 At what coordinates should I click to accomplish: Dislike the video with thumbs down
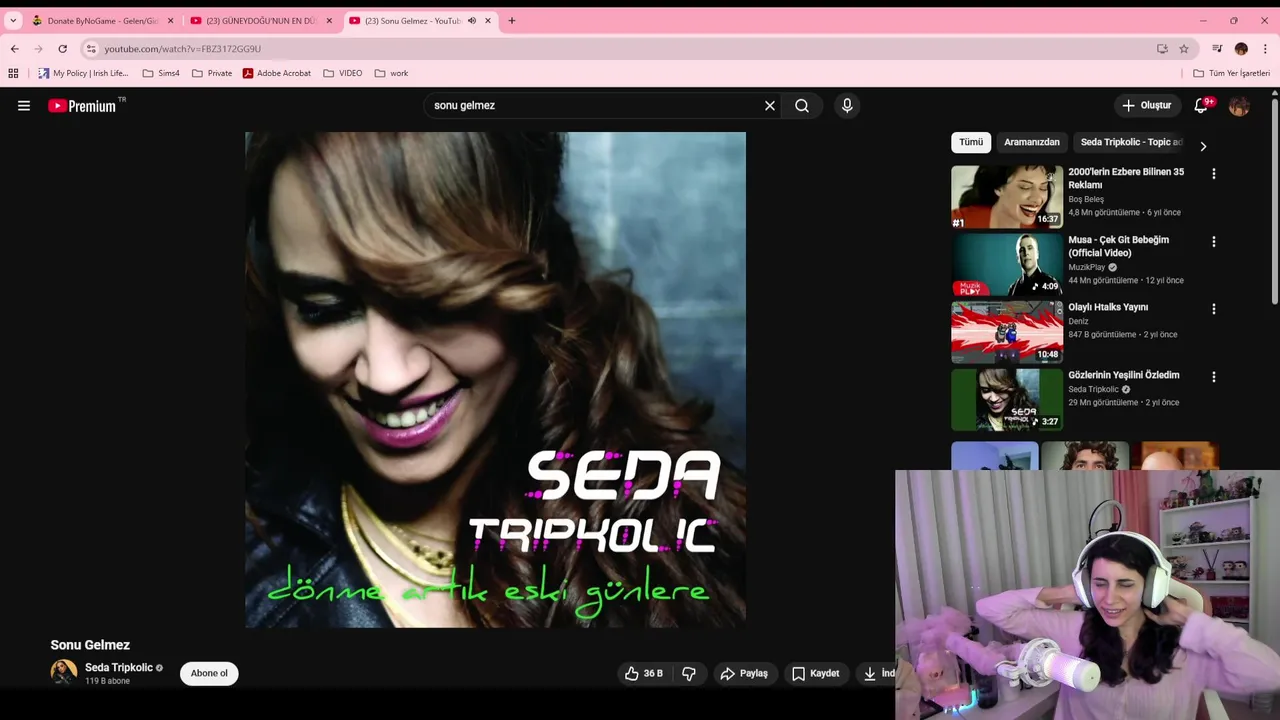[689, 673]
